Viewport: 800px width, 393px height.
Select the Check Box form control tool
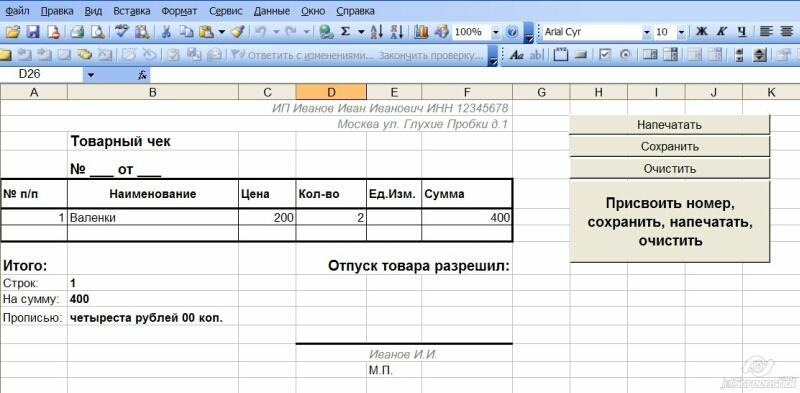(605, 55)
